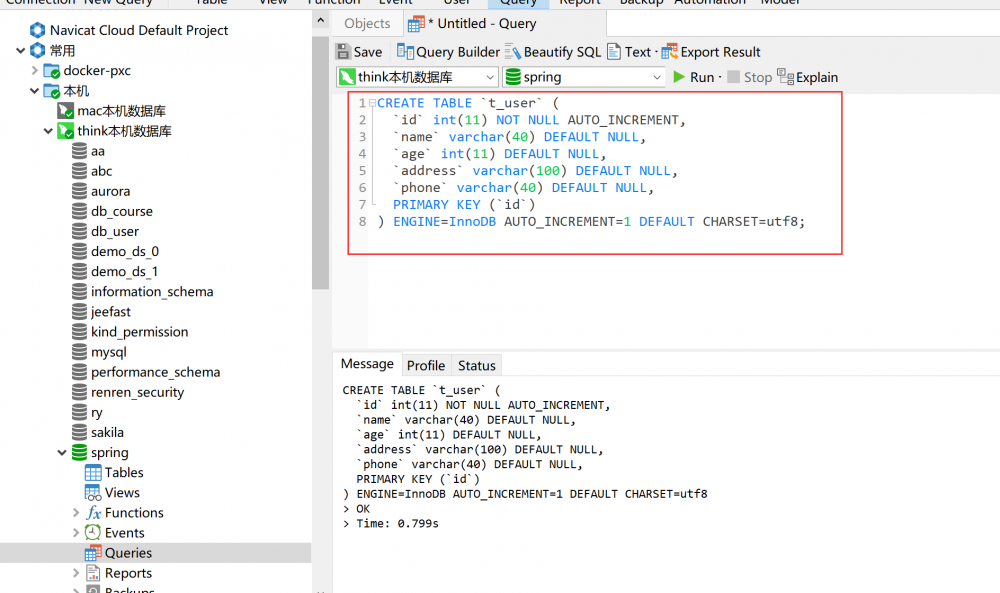The image size is (1000, 593).
Task: Click the Views icon under spring
Action: 93,493
